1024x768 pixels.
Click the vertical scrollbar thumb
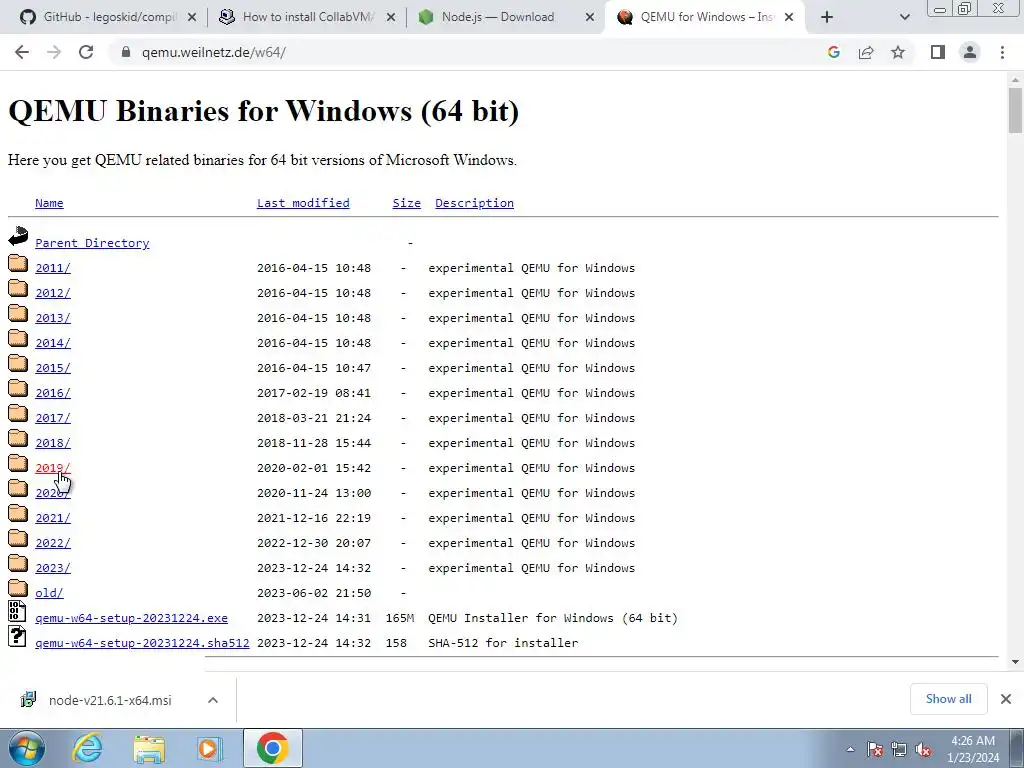pos(1015,110)
